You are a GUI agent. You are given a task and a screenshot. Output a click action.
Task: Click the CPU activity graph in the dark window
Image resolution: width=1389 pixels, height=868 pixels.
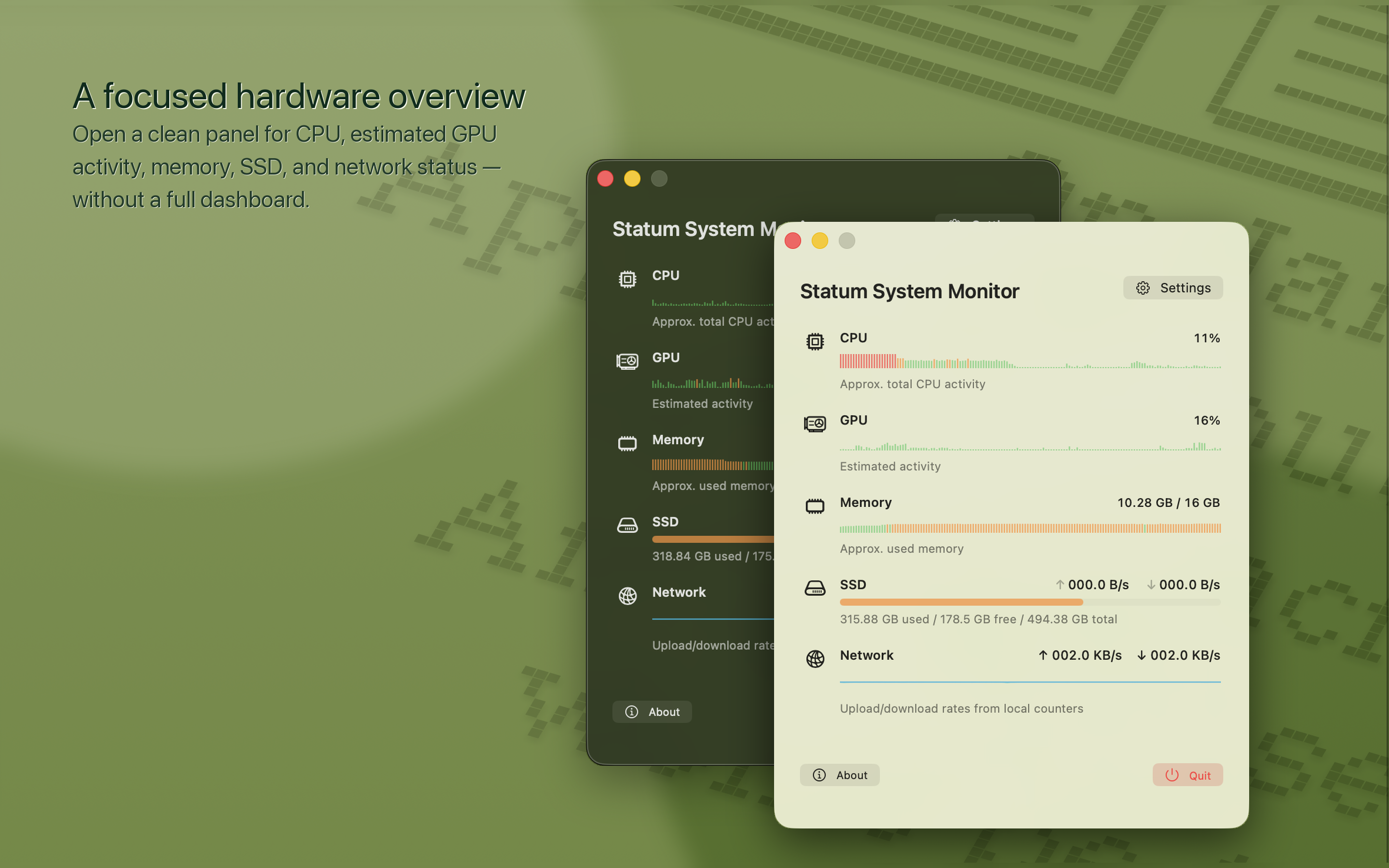tap(713, 302)
